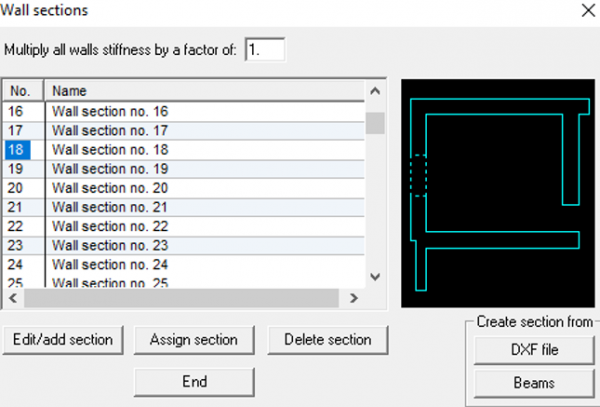This screenshot has height=407, width=600.
Task: Click the Edit/add section button
Action: coord(63,340)
